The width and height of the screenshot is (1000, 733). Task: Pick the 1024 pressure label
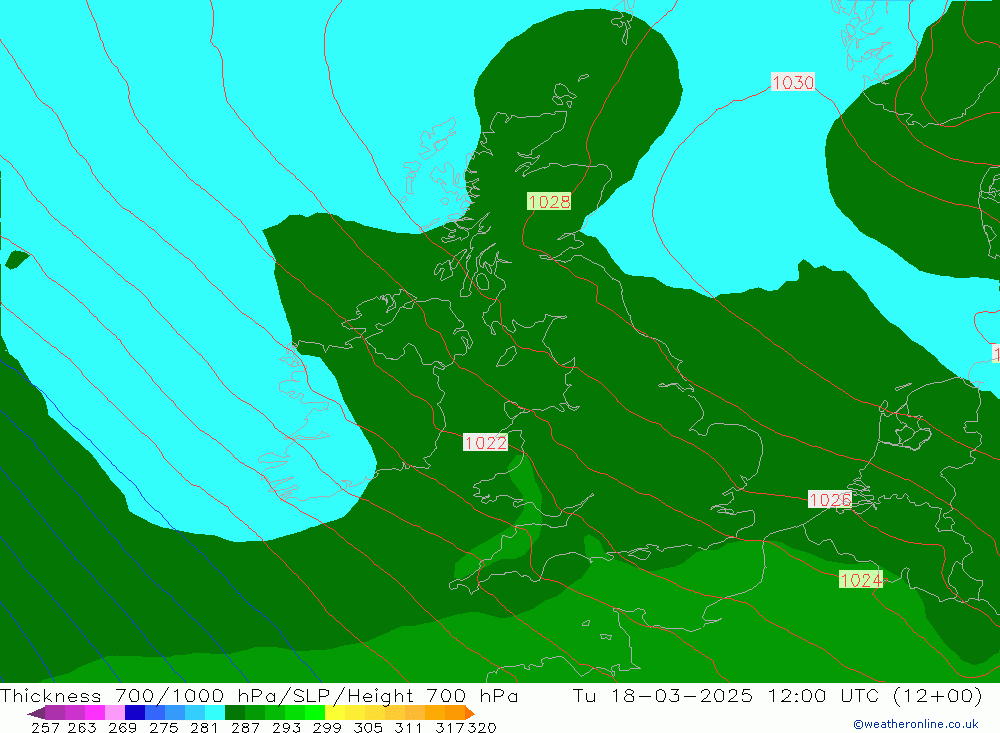point(861,579)
